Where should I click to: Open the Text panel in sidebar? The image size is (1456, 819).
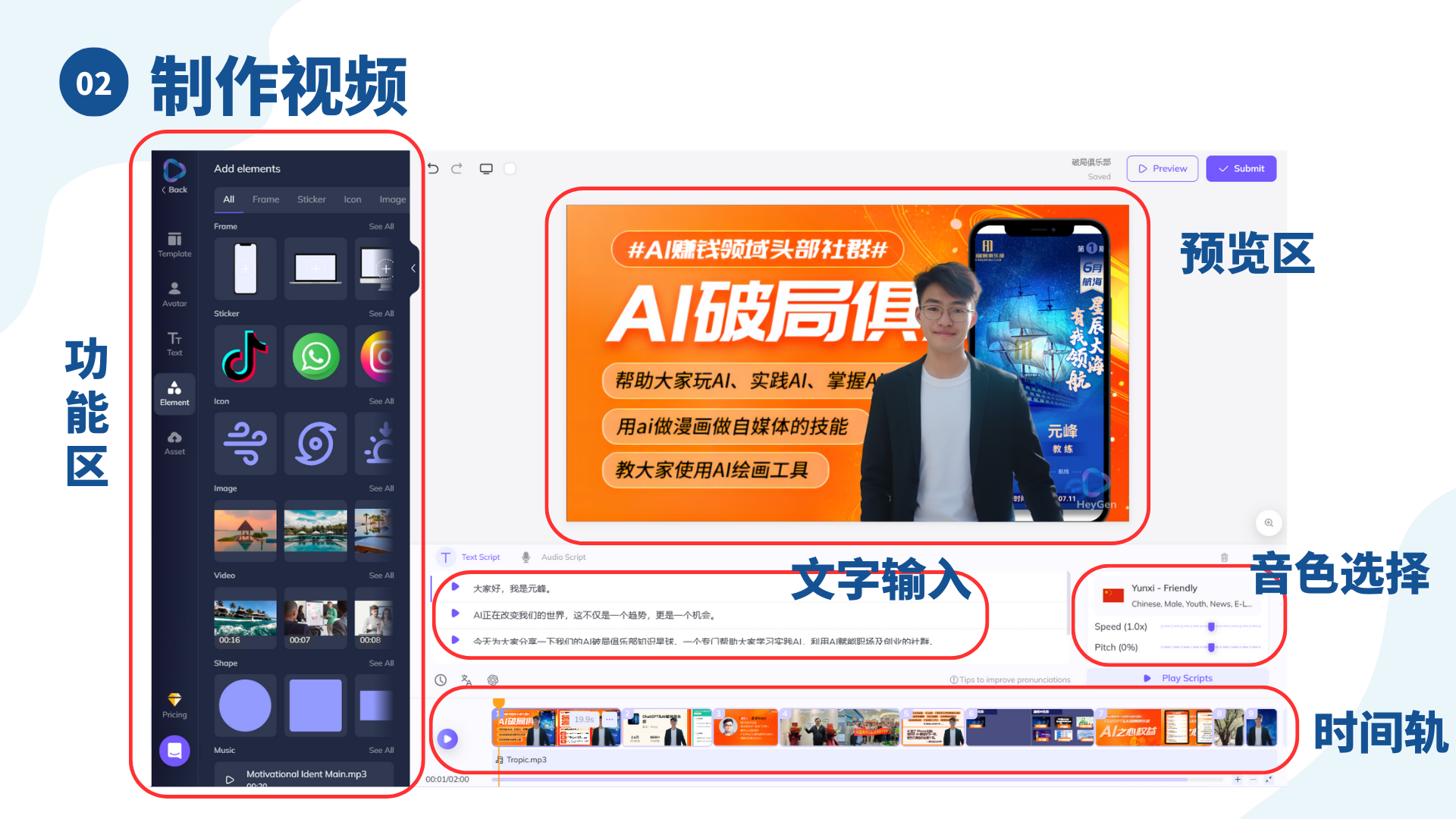click(x=174, y=344)
